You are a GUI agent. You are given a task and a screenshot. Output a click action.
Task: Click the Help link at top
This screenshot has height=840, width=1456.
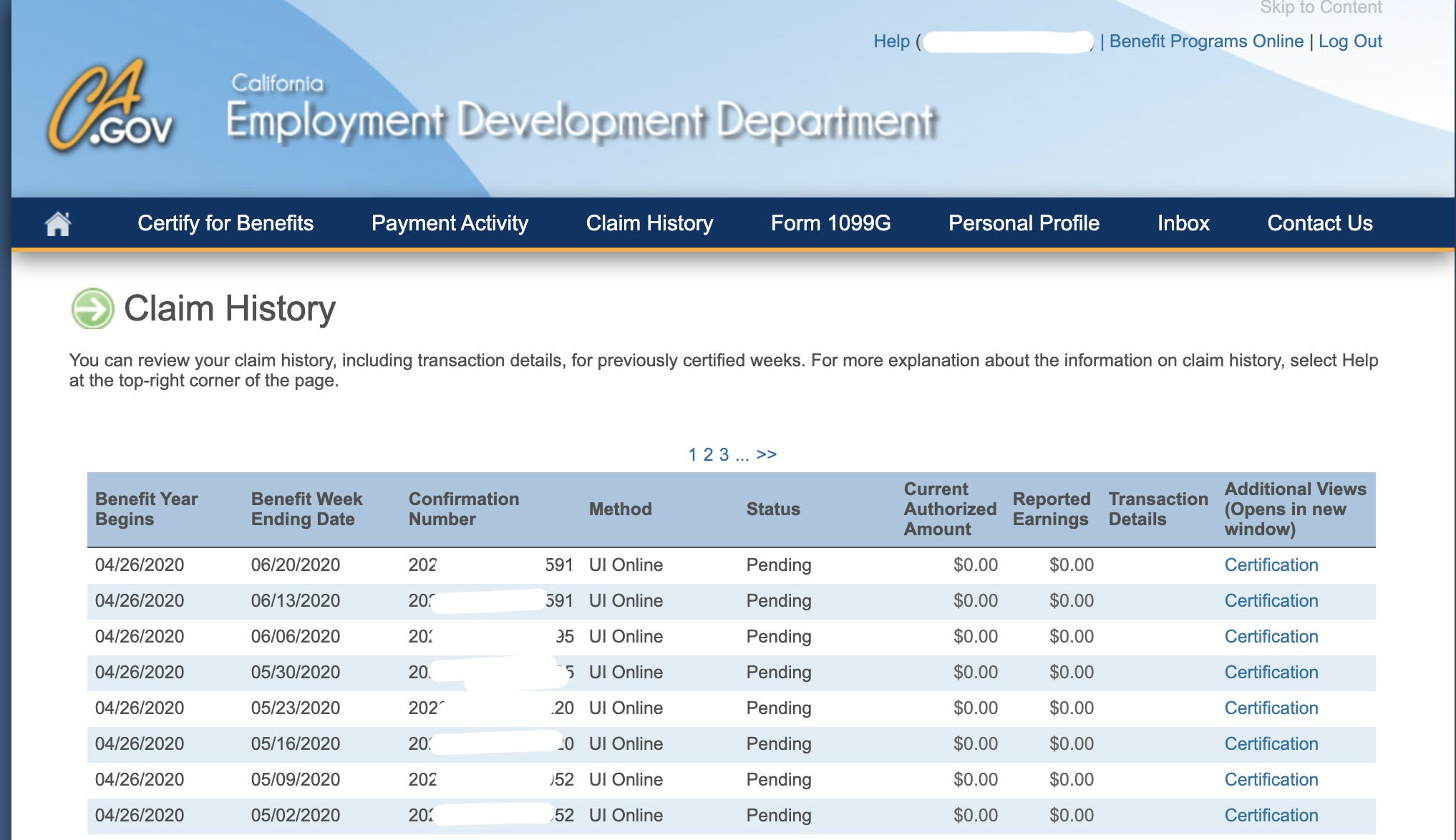pyautogui.click(x=891, y=41)
